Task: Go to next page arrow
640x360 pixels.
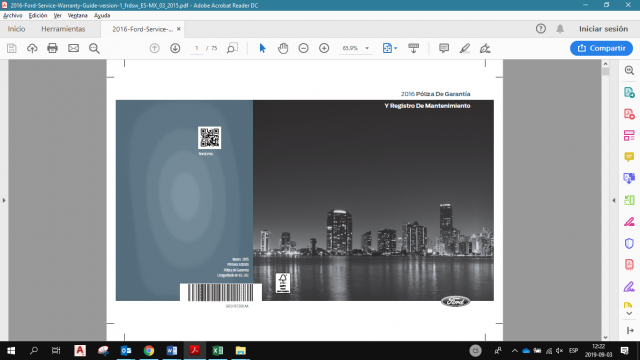Action: coord(175,48)
